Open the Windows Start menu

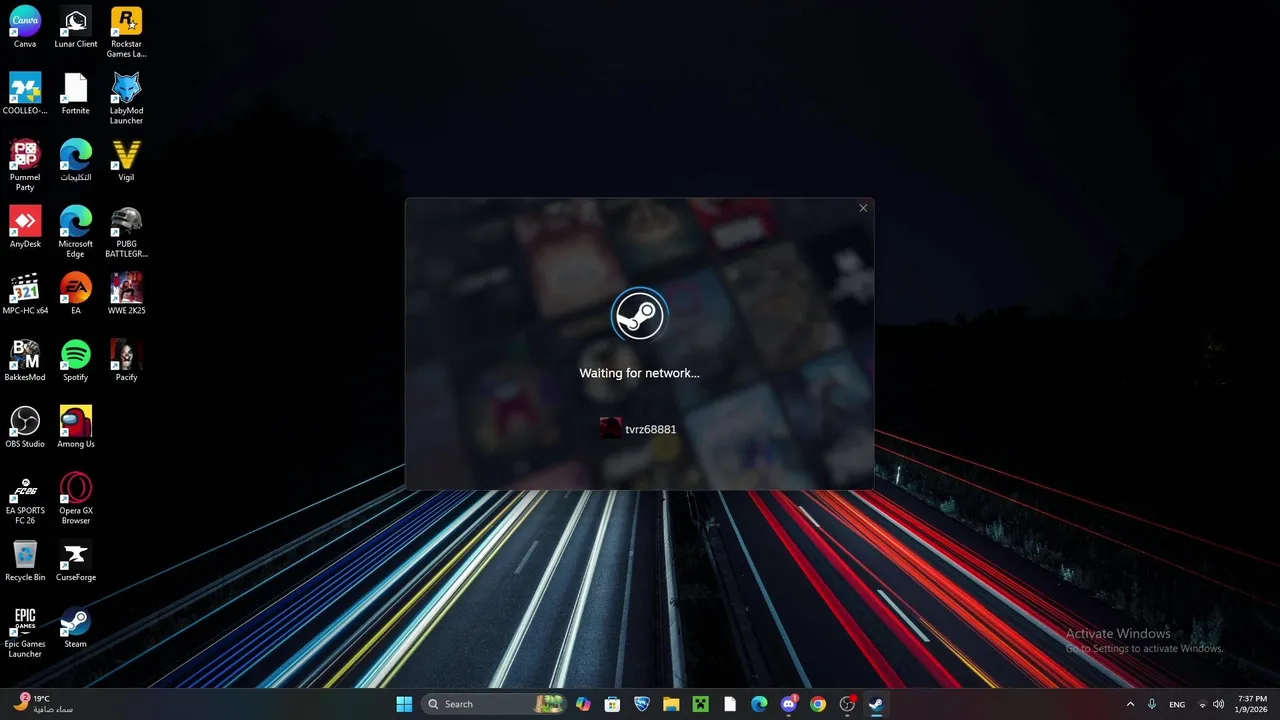(404, 704)
